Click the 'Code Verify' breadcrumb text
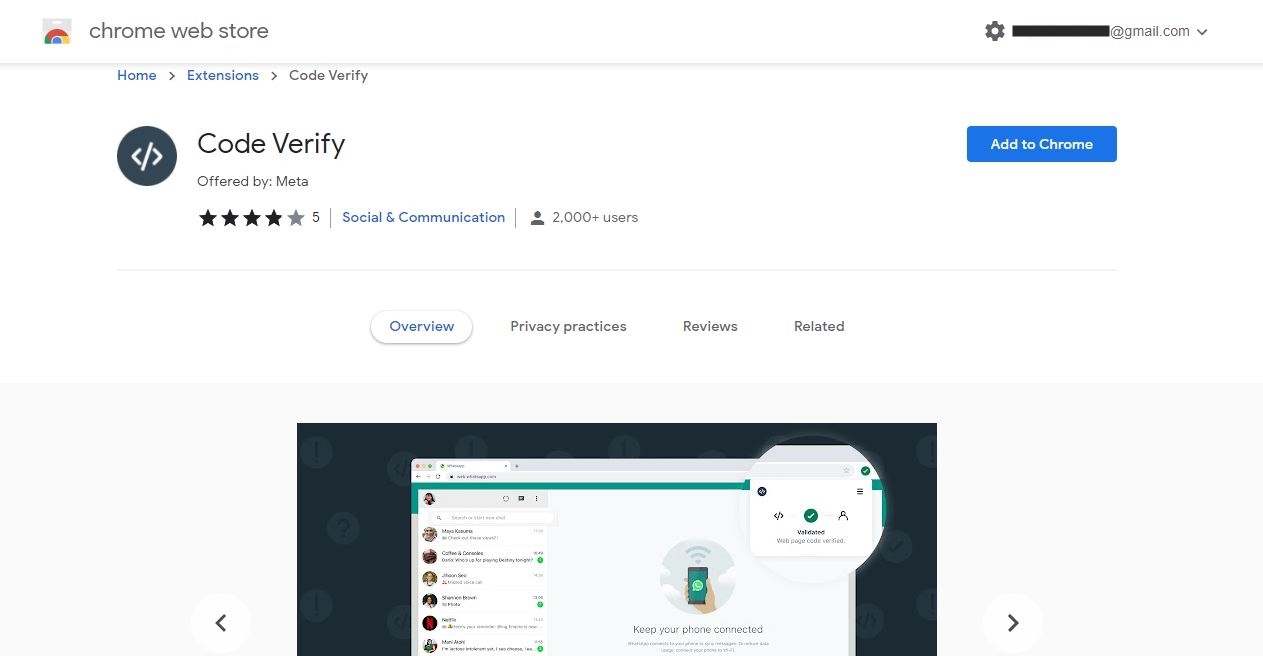The height and width of the screenshot is (656, 1263). 328,75
